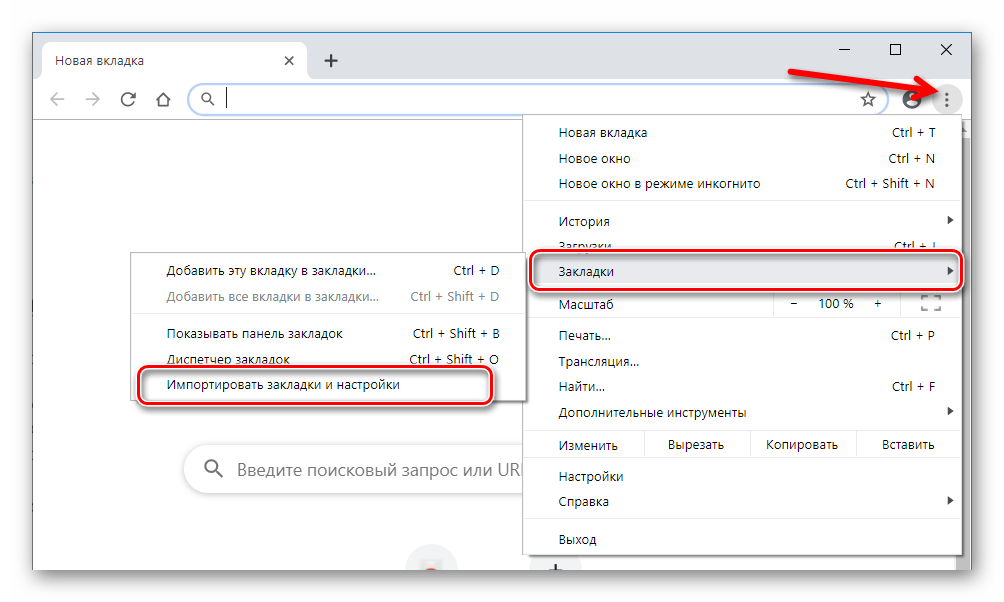Click 'Выход' to quit Chrome
This screenshot has width=1004, height=602.
(x=578, y=538)
